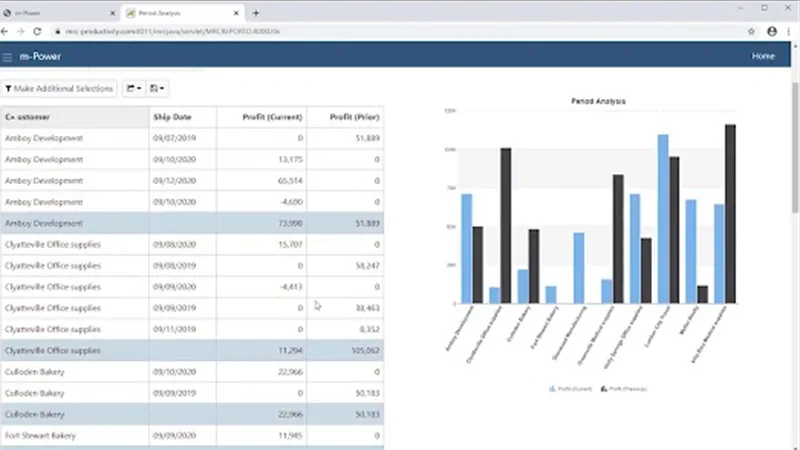Click the tallest dark bar in chart
Screen dimensions: 800x450
tap(730, 214)
